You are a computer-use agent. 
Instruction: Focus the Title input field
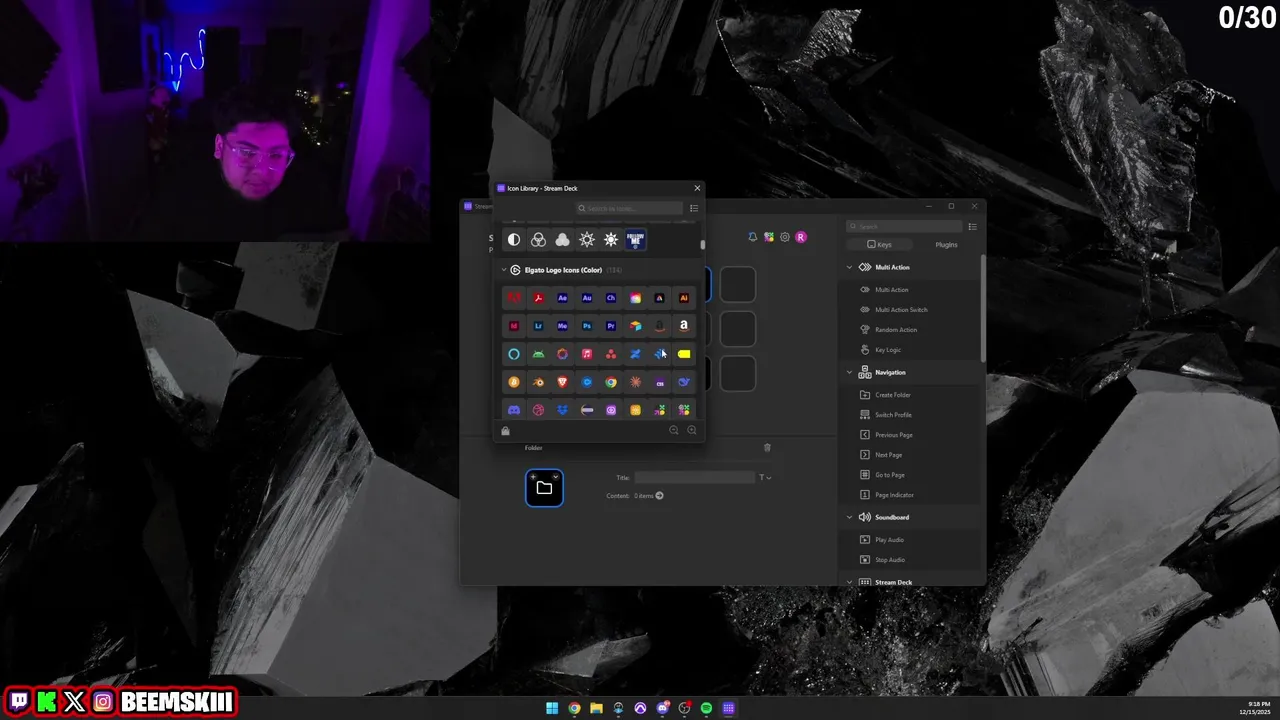pos(694,478)
